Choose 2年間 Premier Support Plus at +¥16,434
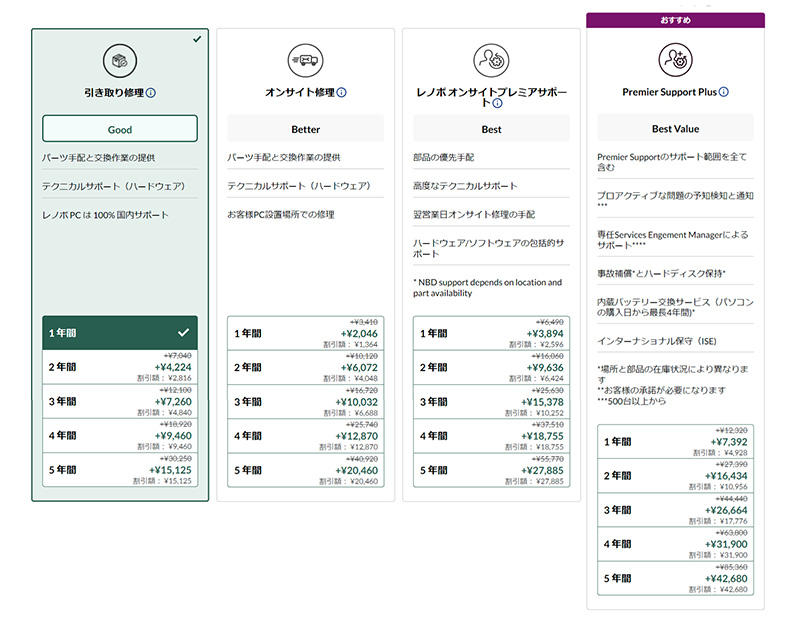Viewport: 800px width, 632px height. [676, 475]
